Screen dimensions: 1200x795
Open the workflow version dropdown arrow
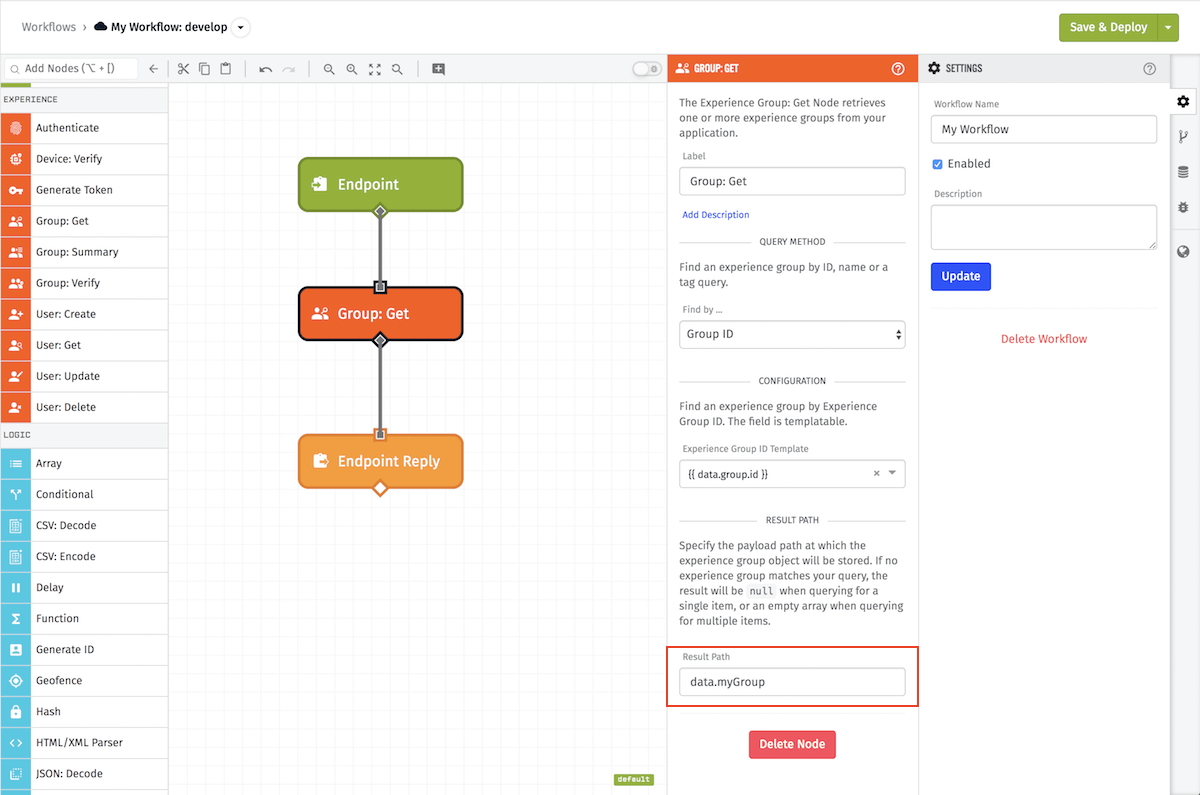241,27
